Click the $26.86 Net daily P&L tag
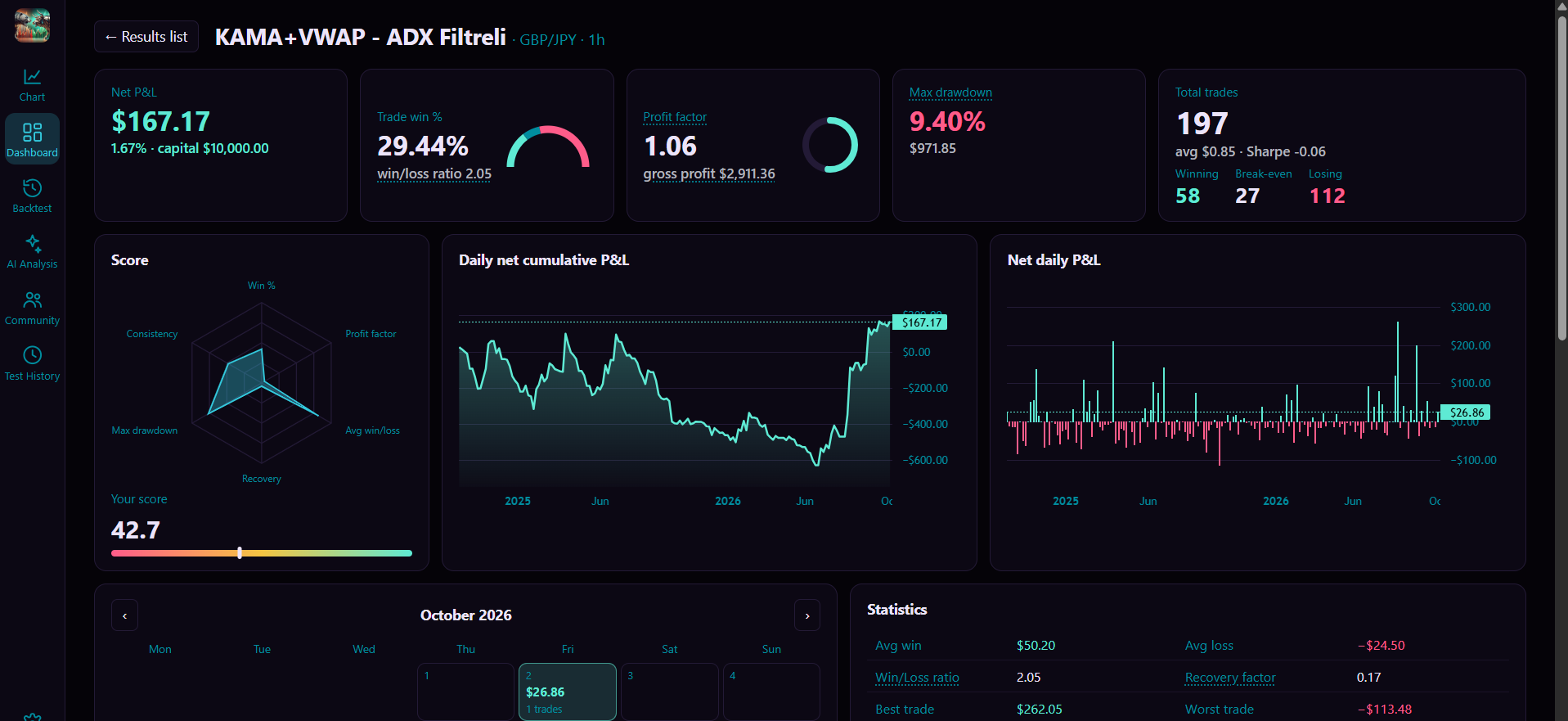Viewport: 1568px width, 721px height. click(1466, 412)
